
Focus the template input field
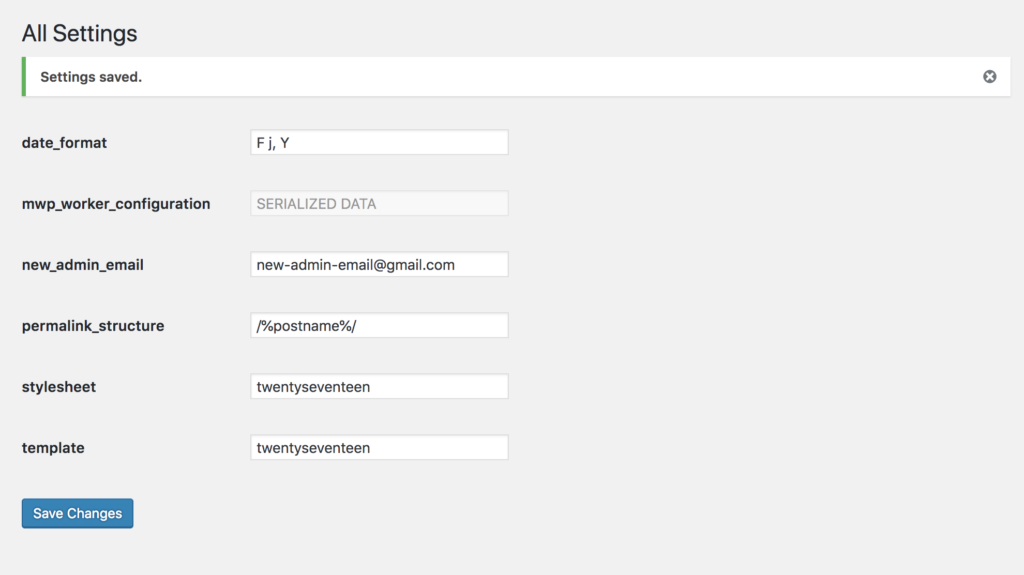tap(379, 448)
